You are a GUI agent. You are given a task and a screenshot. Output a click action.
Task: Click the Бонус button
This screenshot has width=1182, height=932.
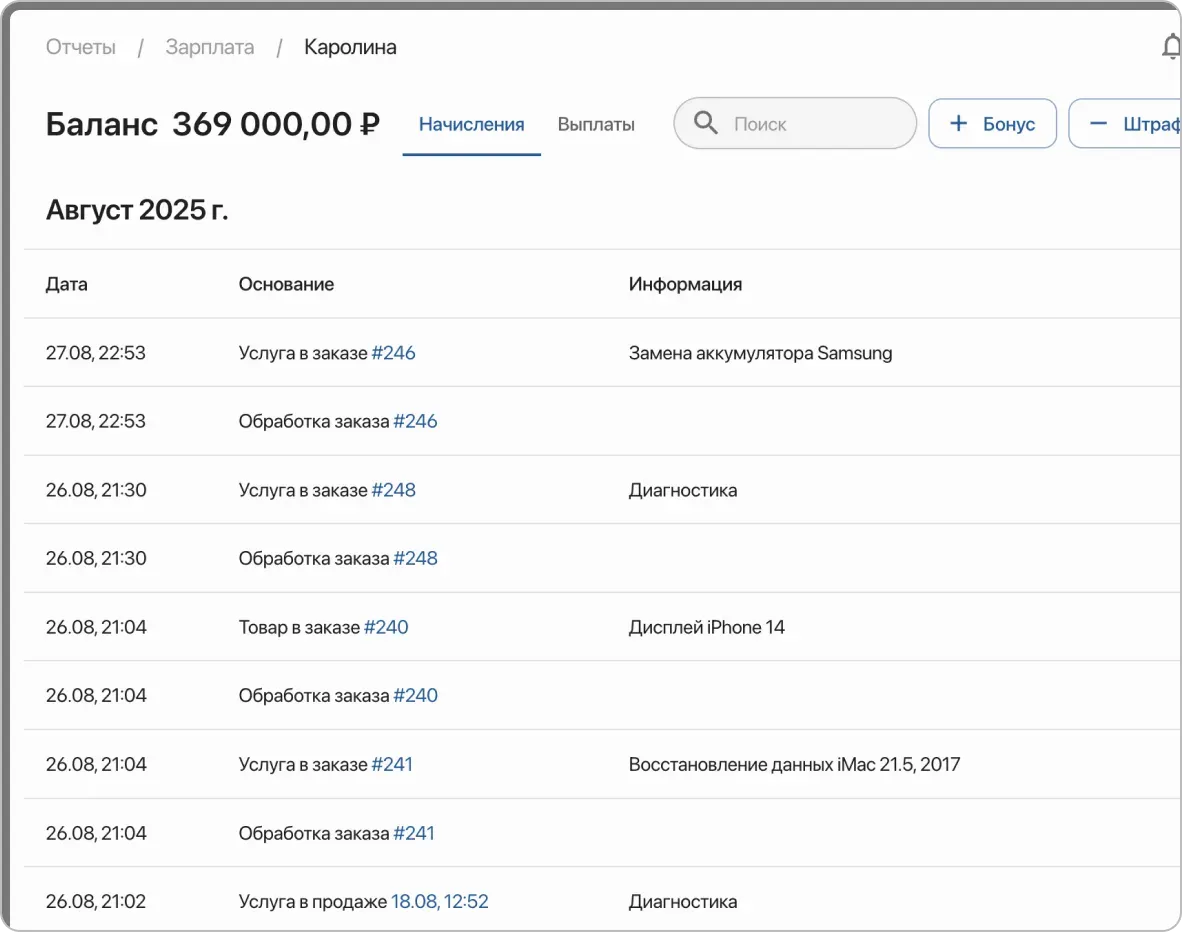[992, 123]
